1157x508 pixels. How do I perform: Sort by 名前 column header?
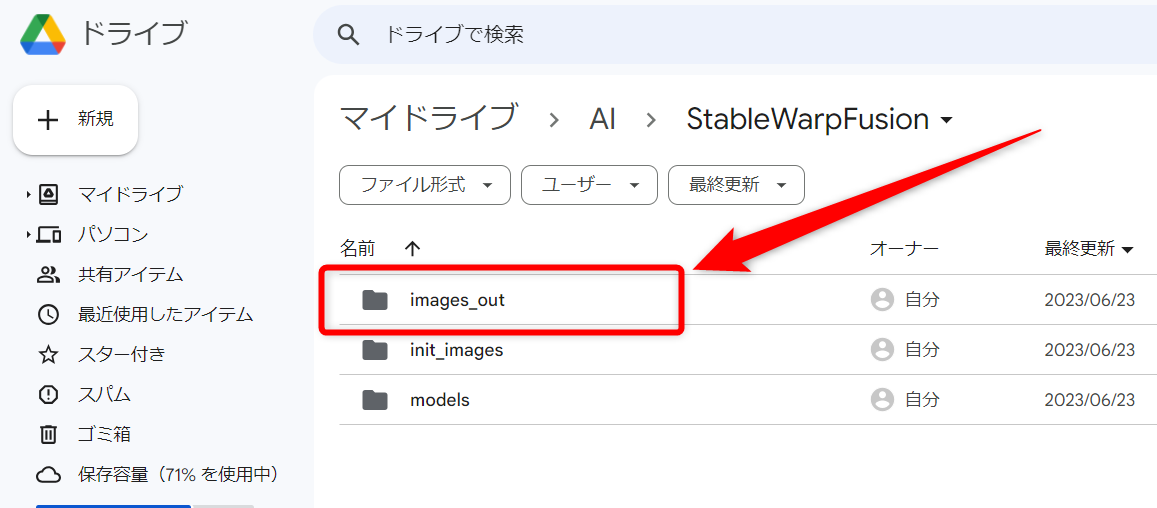357,249
